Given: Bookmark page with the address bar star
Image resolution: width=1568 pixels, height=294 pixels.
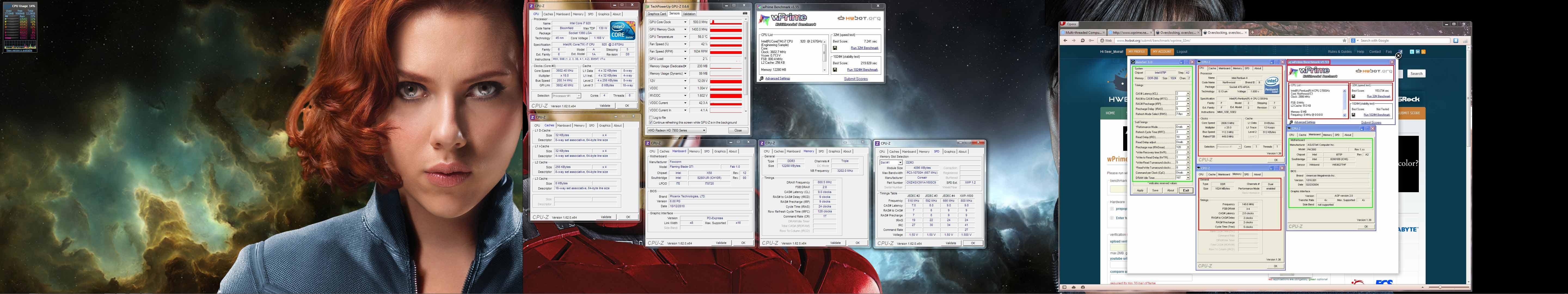Looking at the screenshot, I should [1345, 41].
